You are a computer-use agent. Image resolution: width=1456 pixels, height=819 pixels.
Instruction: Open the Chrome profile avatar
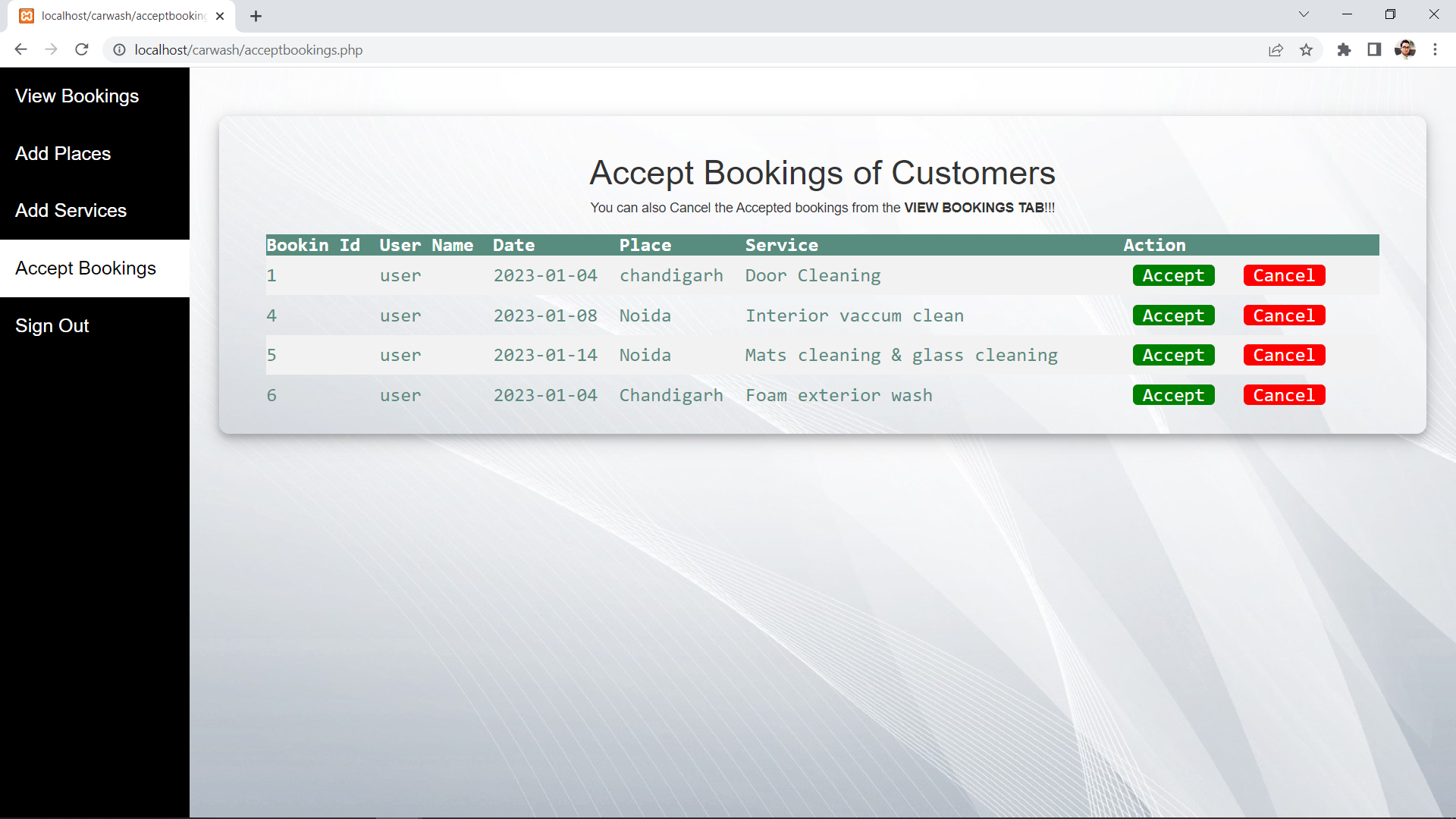pos(1404,50)
